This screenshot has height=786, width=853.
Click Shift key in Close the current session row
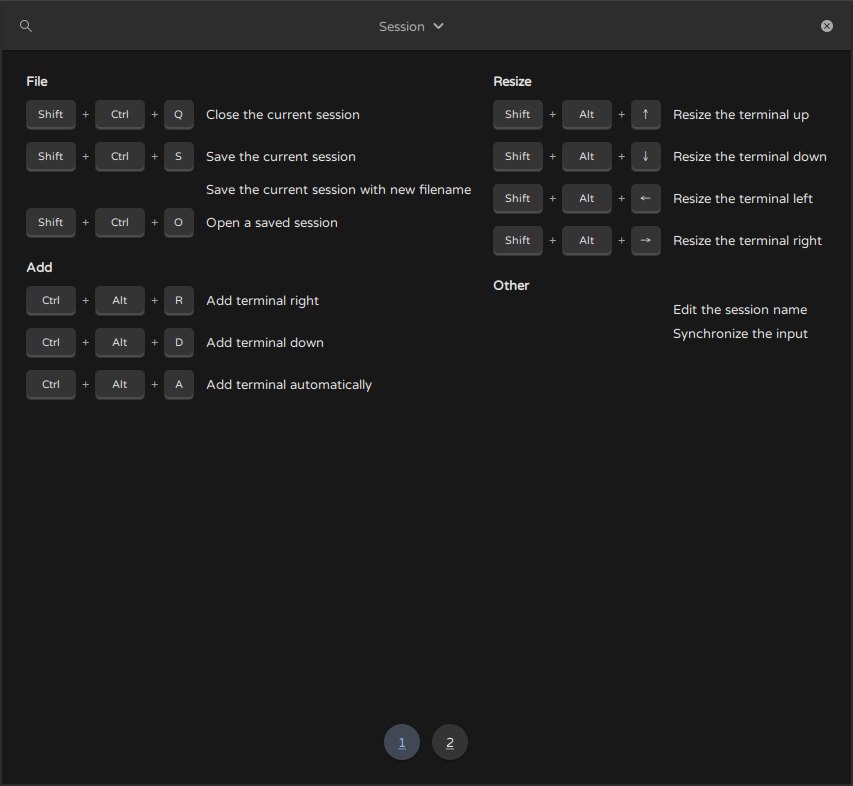pyautogui.click(x=51, y=114)
